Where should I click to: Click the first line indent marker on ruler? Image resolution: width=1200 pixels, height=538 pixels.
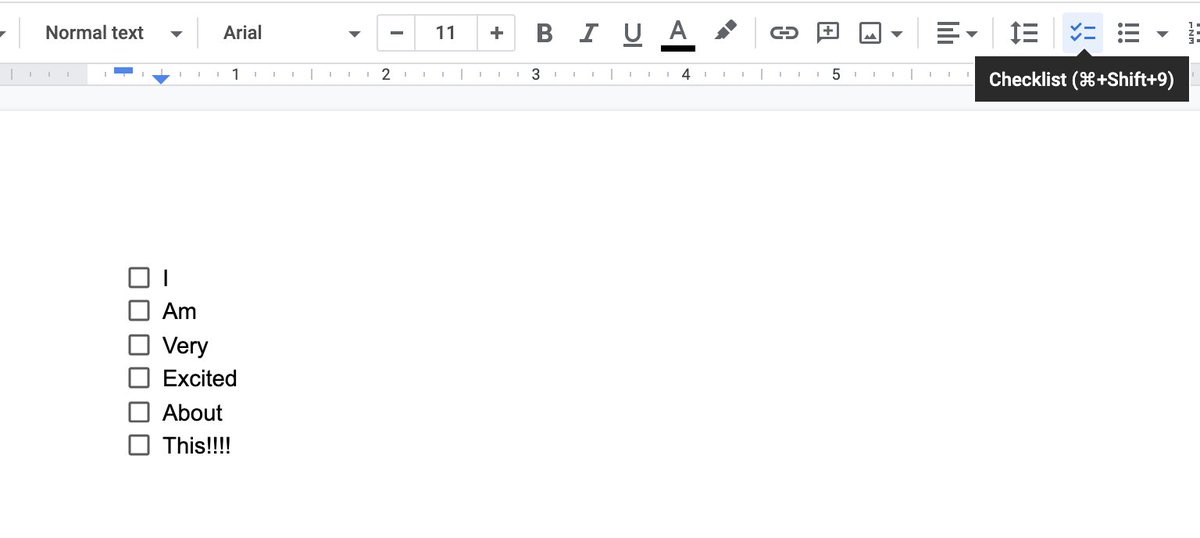tap(124, 70)
